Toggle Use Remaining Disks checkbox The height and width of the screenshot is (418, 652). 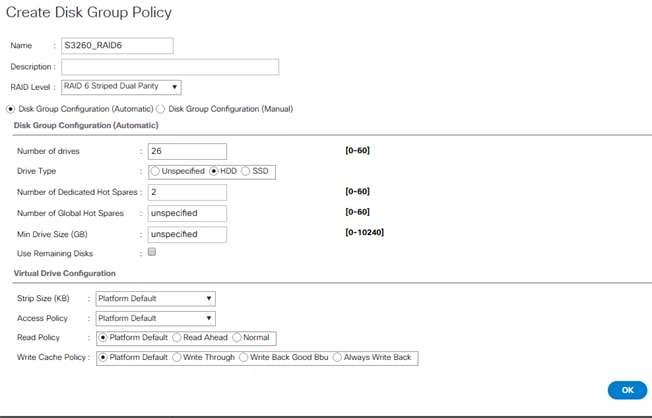(152, 252)
